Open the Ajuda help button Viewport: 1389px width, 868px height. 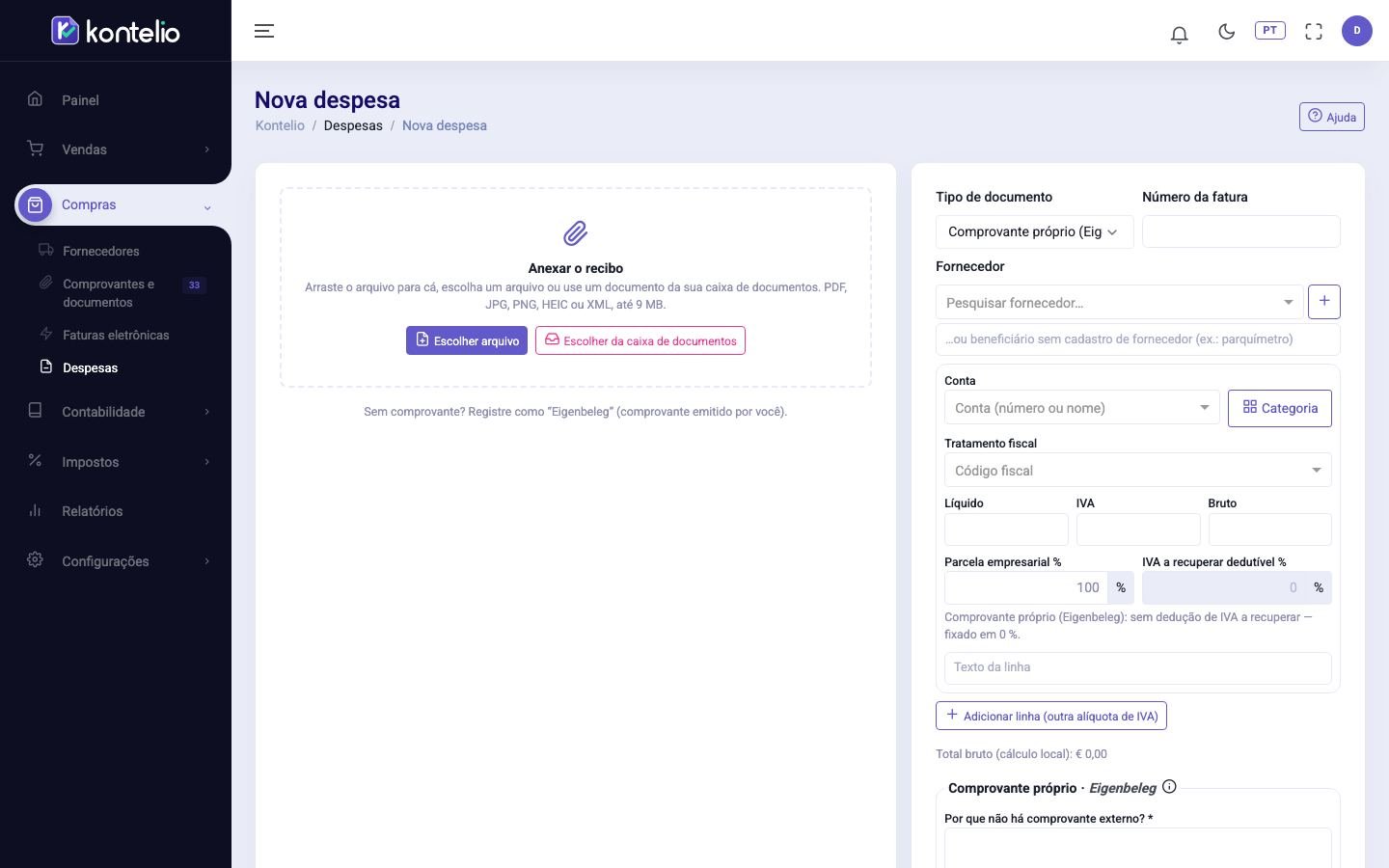point(1332,117)
